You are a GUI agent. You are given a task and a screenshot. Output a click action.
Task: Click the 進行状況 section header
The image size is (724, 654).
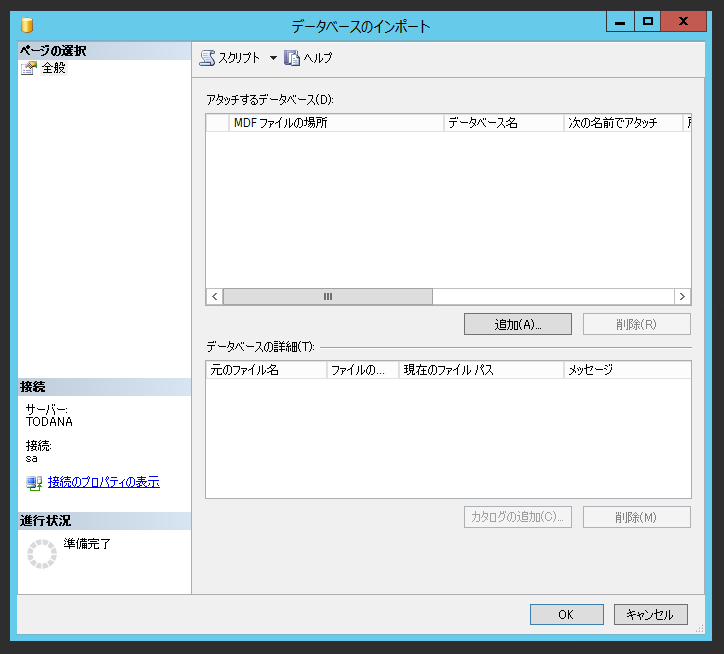104,521
